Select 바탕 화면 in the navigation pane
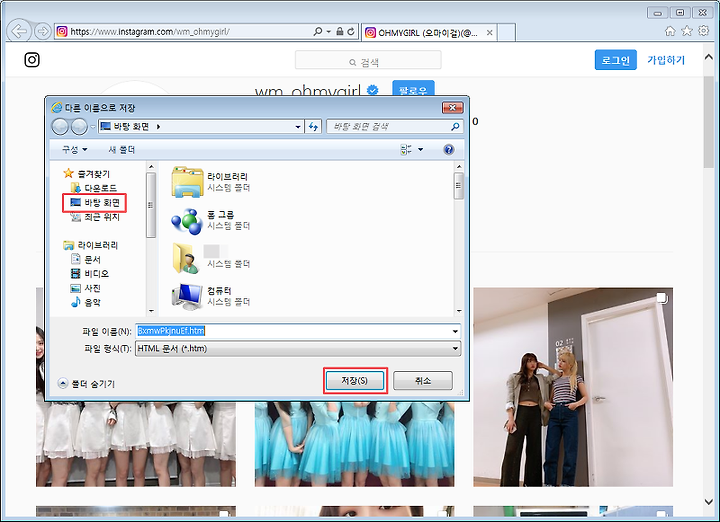Image resolution: width=720 pixels, height=522 pixels. [x=95, y=202]
